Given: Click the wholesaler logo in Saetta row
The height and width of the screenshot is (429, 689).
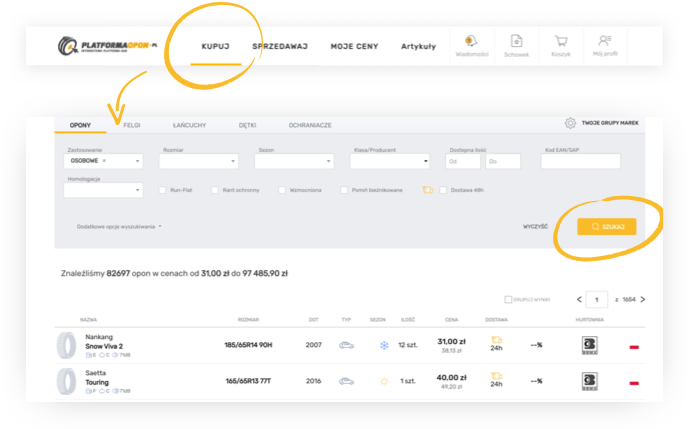Looking at the screenshot, I should [589, 381].
